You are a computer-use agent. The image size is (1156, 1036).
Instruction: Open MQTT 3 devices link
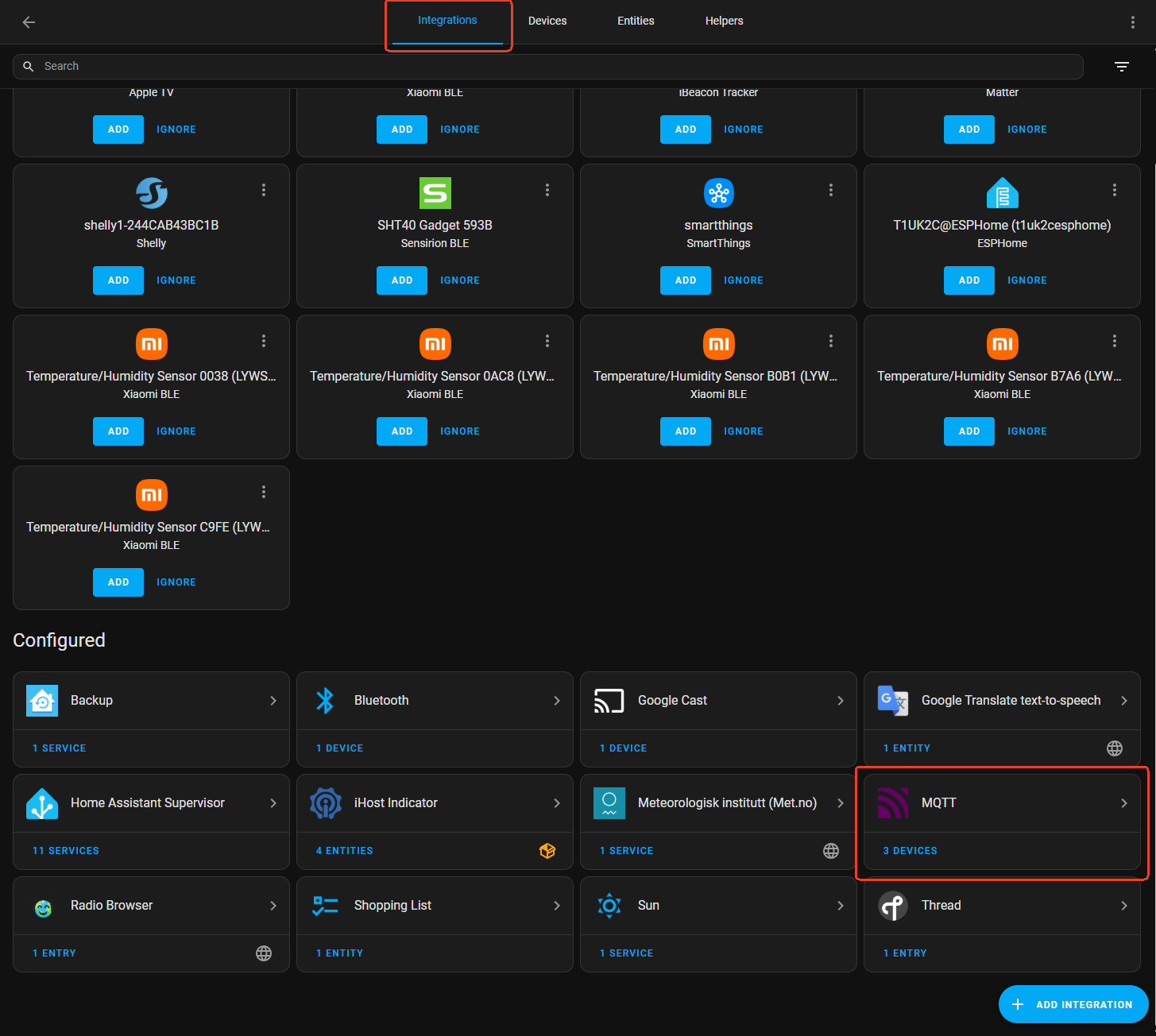click(910, 851)
